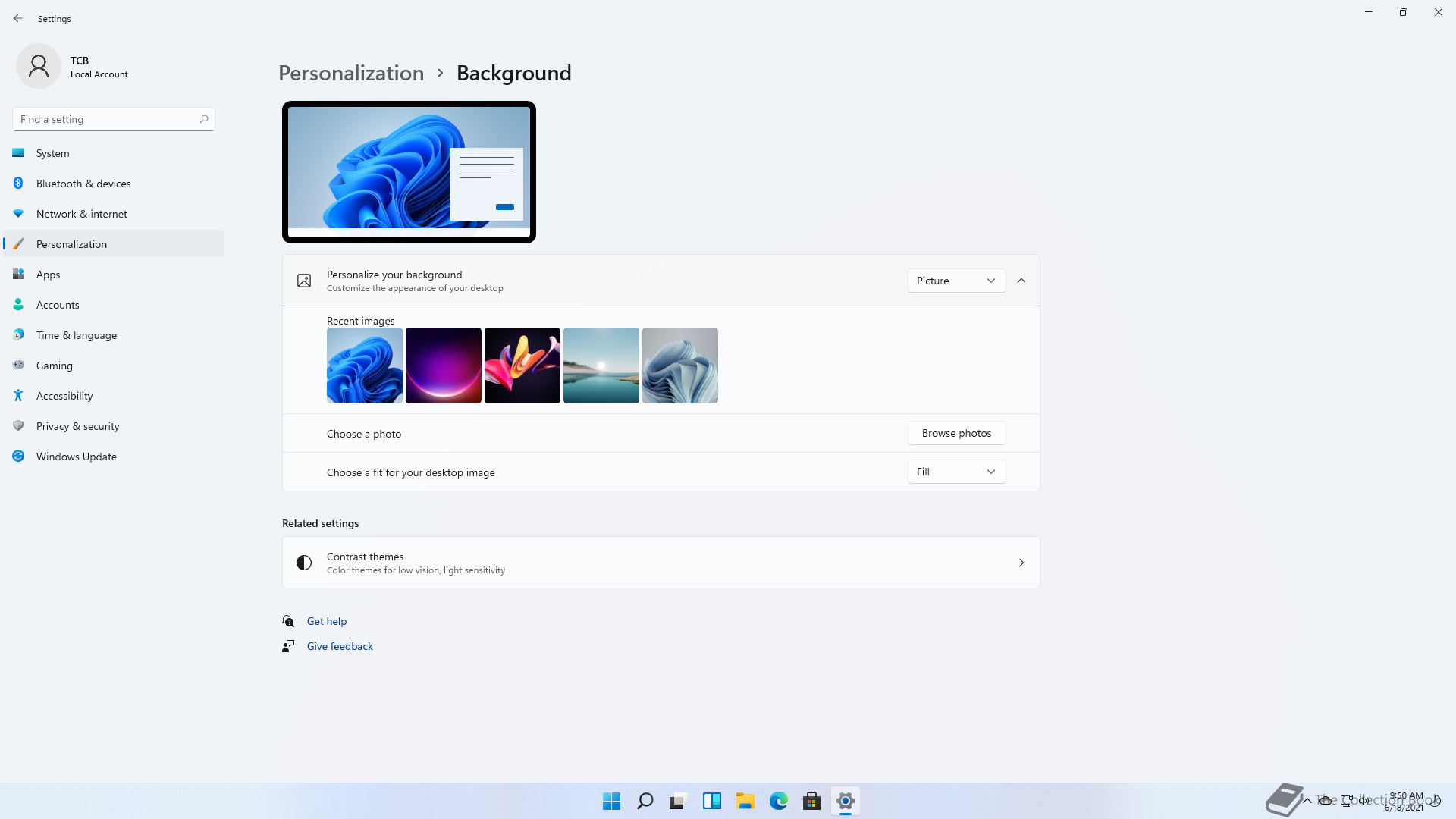Click the Contrast themes half-circle icon
Screen dimensions: 1456x819
pyautogui.click(x=304, y=563)
